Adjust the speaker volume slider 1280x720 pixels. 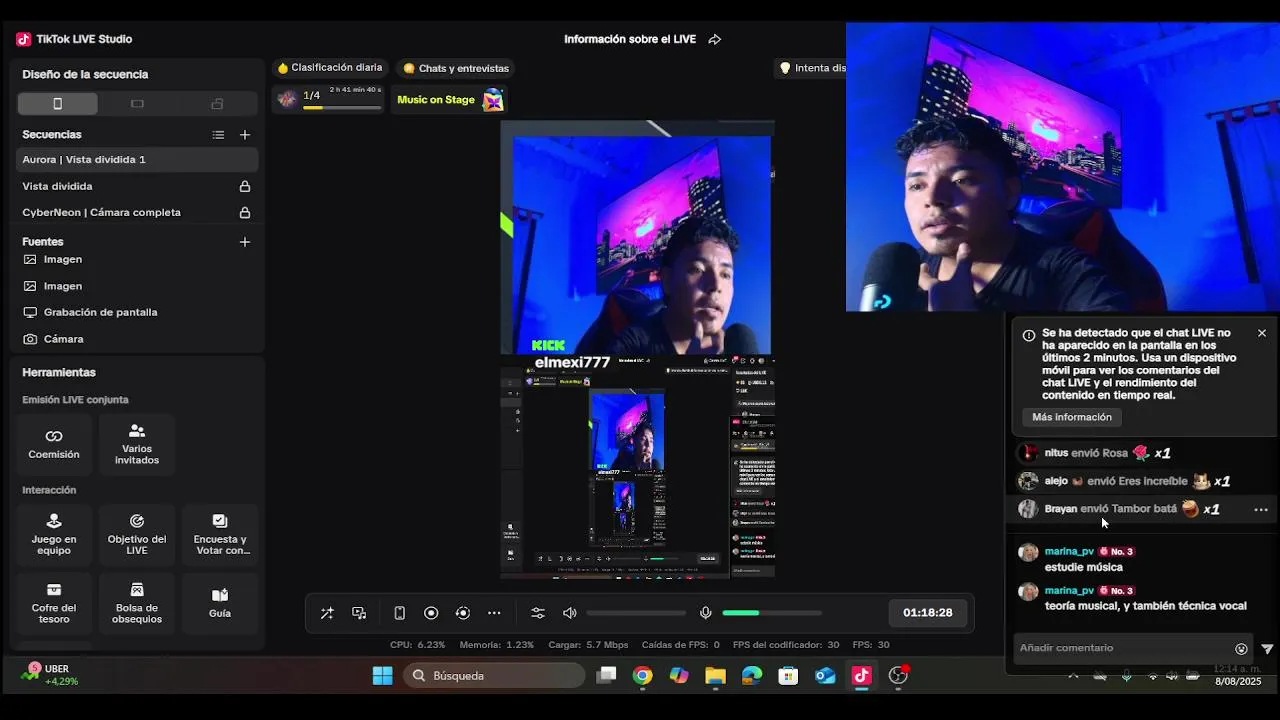pyautogui.click(x=636, y=613)
